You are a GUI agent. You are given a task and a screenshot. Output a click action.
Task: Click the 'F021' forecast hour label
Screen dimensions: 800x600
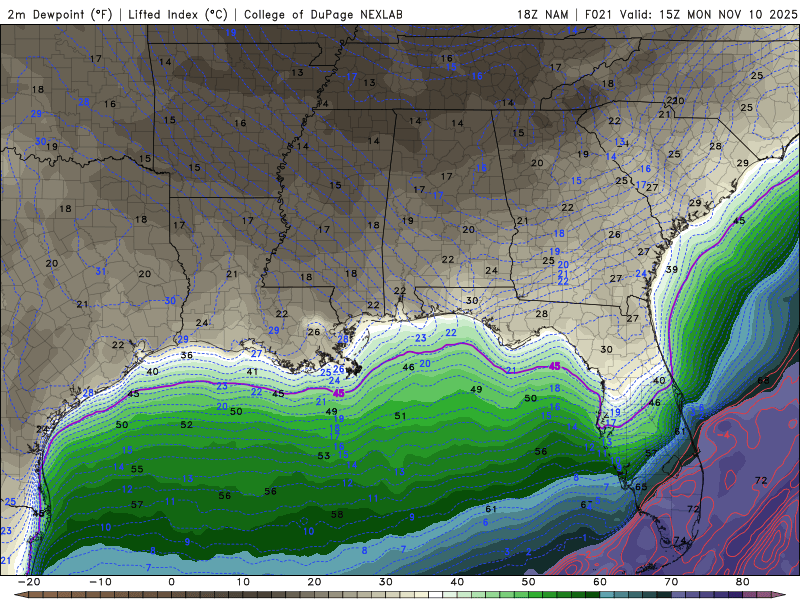coord(598,14)
